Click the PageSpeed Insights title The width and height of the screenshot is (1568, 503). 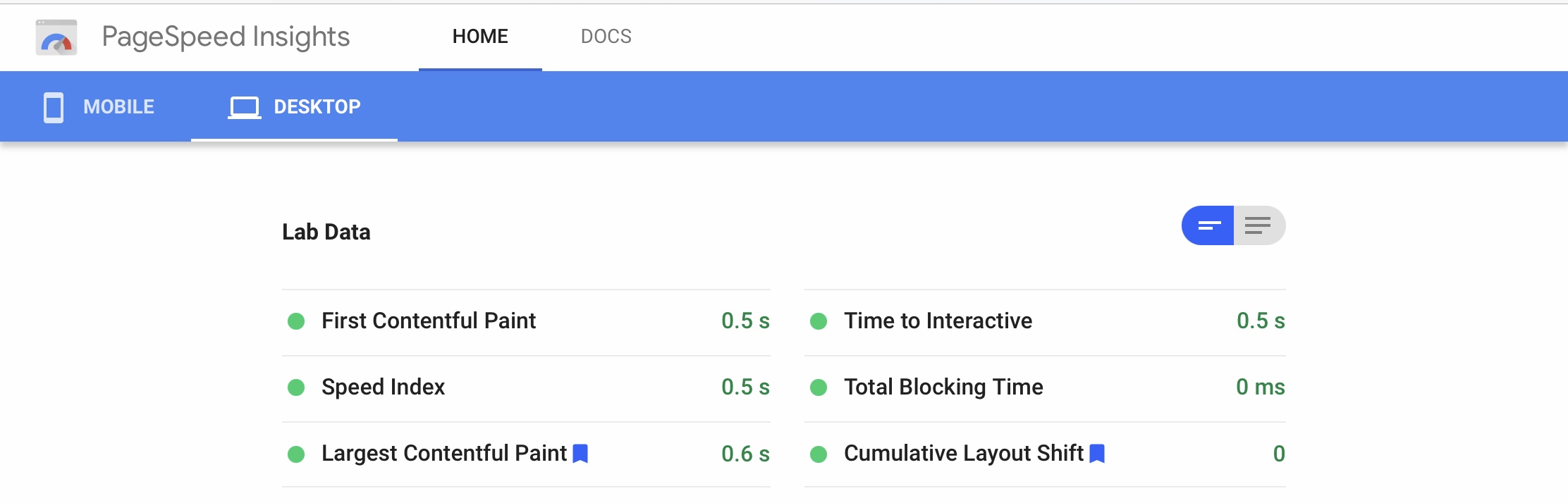click(x=226, y=37)
